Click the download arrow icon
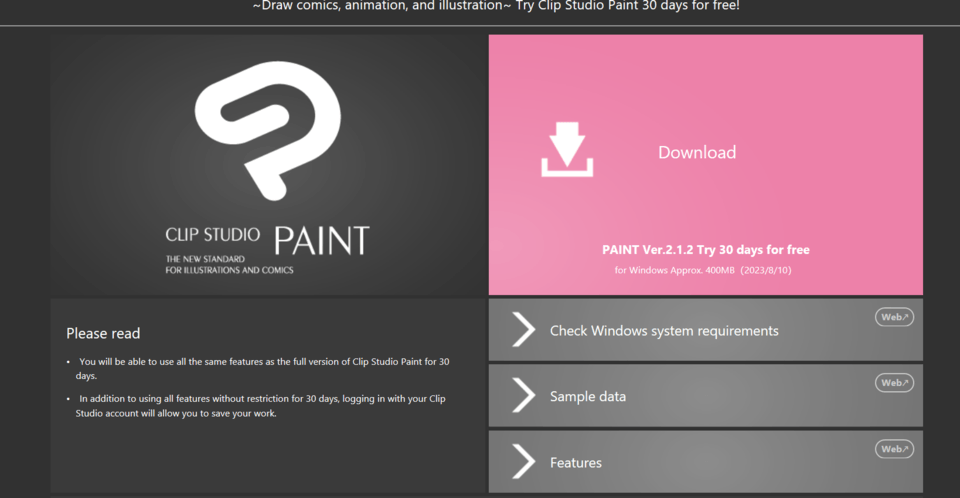The image size is (960, 498). 567,150
